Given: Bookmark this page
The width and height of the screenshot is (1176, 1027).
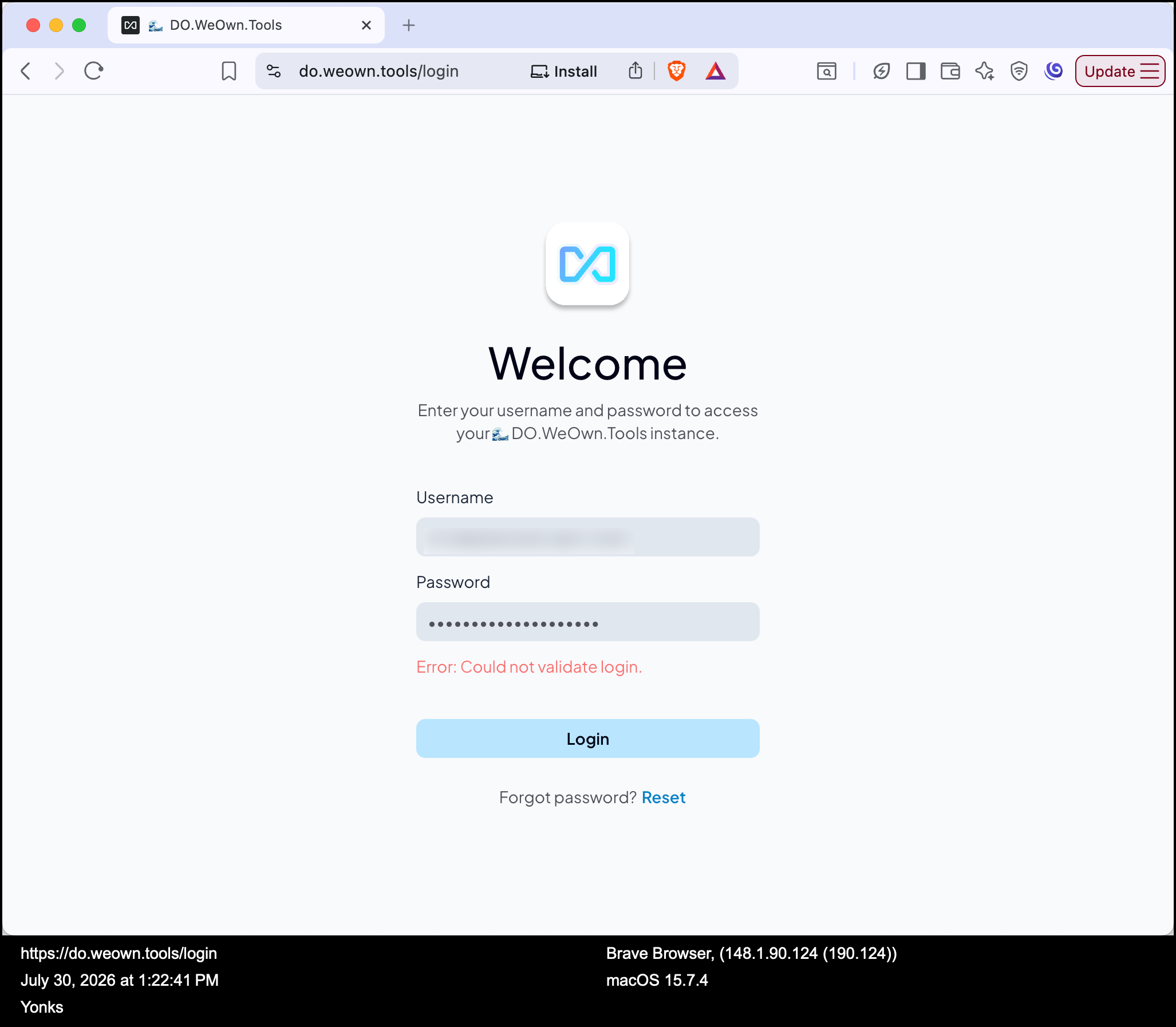Looking at the screenshot, I should pos(228,71).
